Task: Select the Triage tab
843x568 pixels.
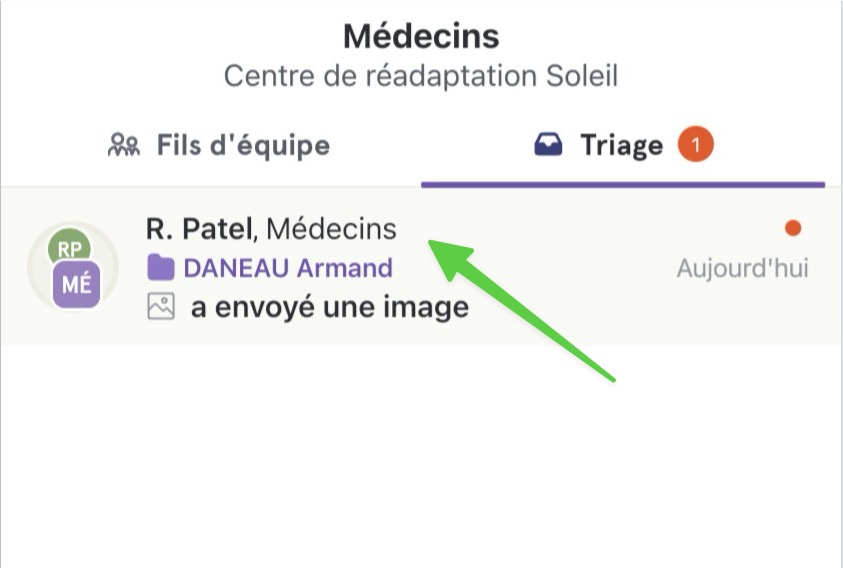Action: 623,145
